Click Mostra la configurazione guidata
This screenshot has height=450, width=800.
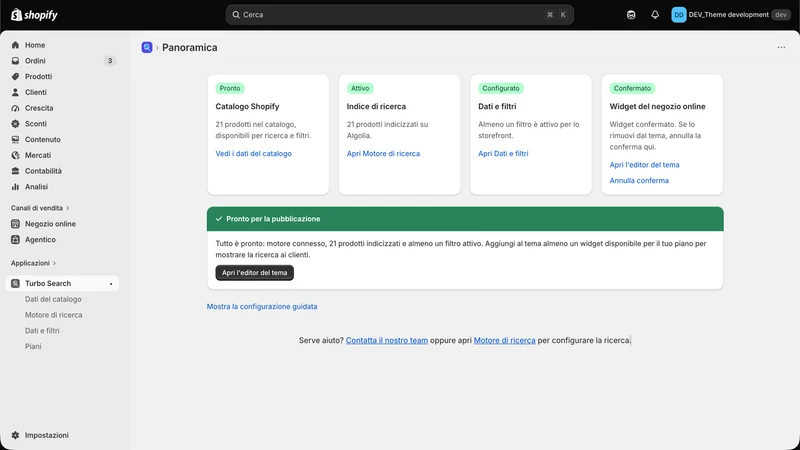point(262,307)
